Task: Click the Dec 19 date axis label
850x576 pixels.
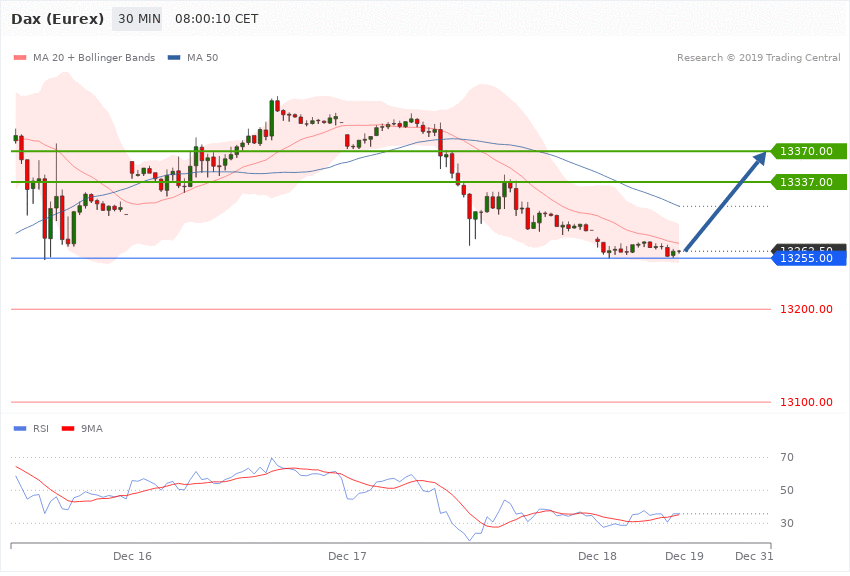Action: 684,556
